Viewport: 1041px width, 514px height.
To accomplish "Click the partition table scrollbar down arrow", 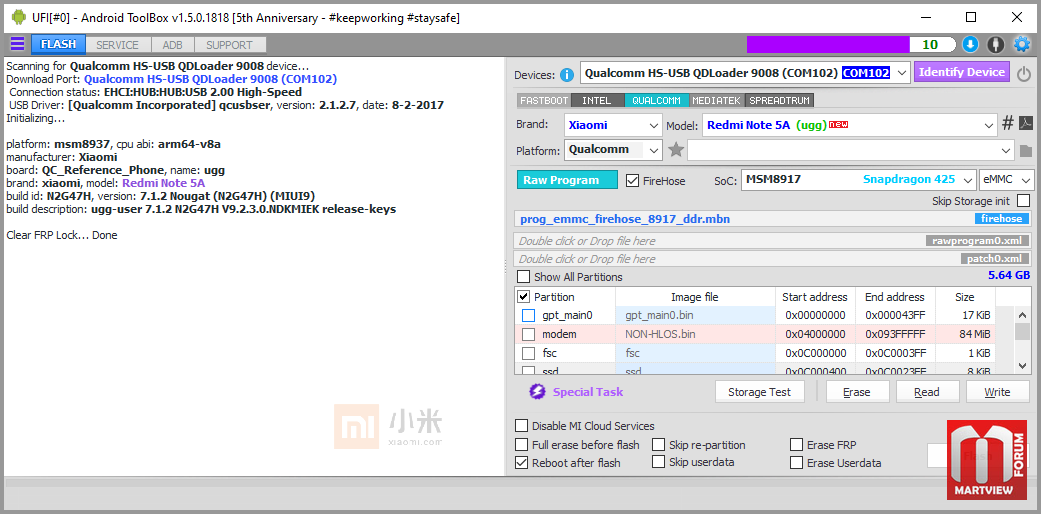I will (1022, 365).
